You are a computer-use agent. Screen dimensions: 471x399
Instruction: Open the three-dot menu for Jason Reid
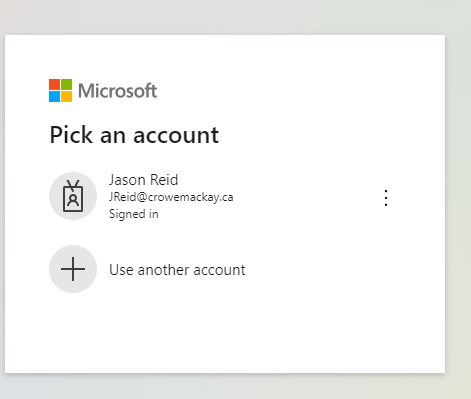[386, 198]
